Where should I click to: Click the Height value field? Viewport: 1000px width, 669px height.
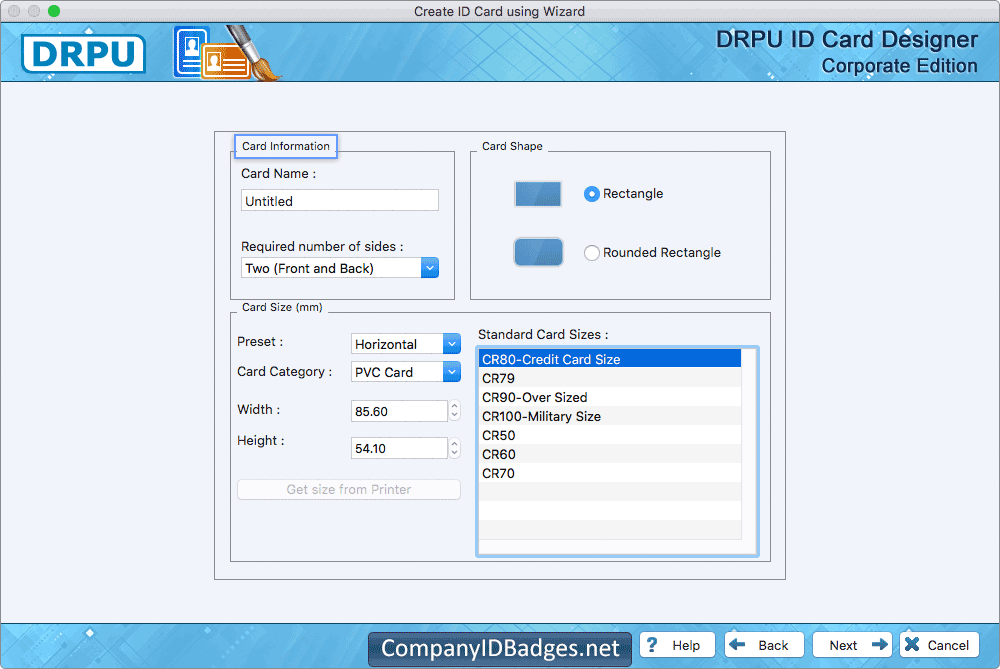point(399,448)
